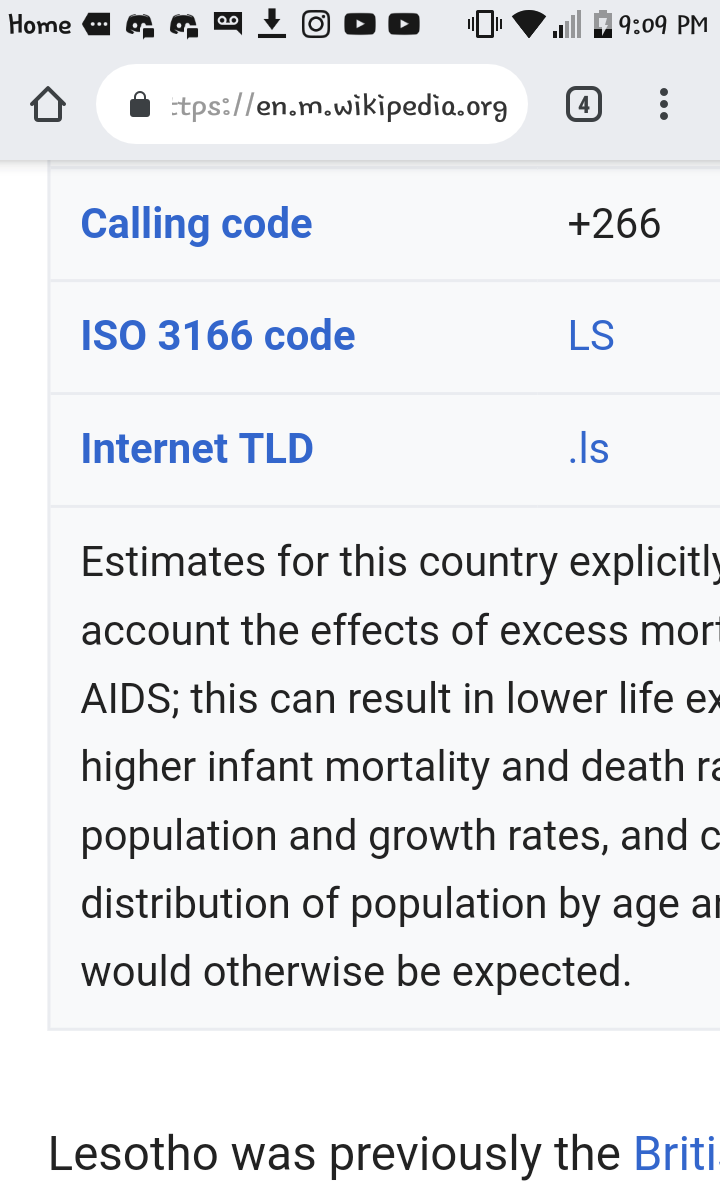Follow the LS country code link
The height and width of the screenshot is (1193, 720).
click(x=591, y=336)
